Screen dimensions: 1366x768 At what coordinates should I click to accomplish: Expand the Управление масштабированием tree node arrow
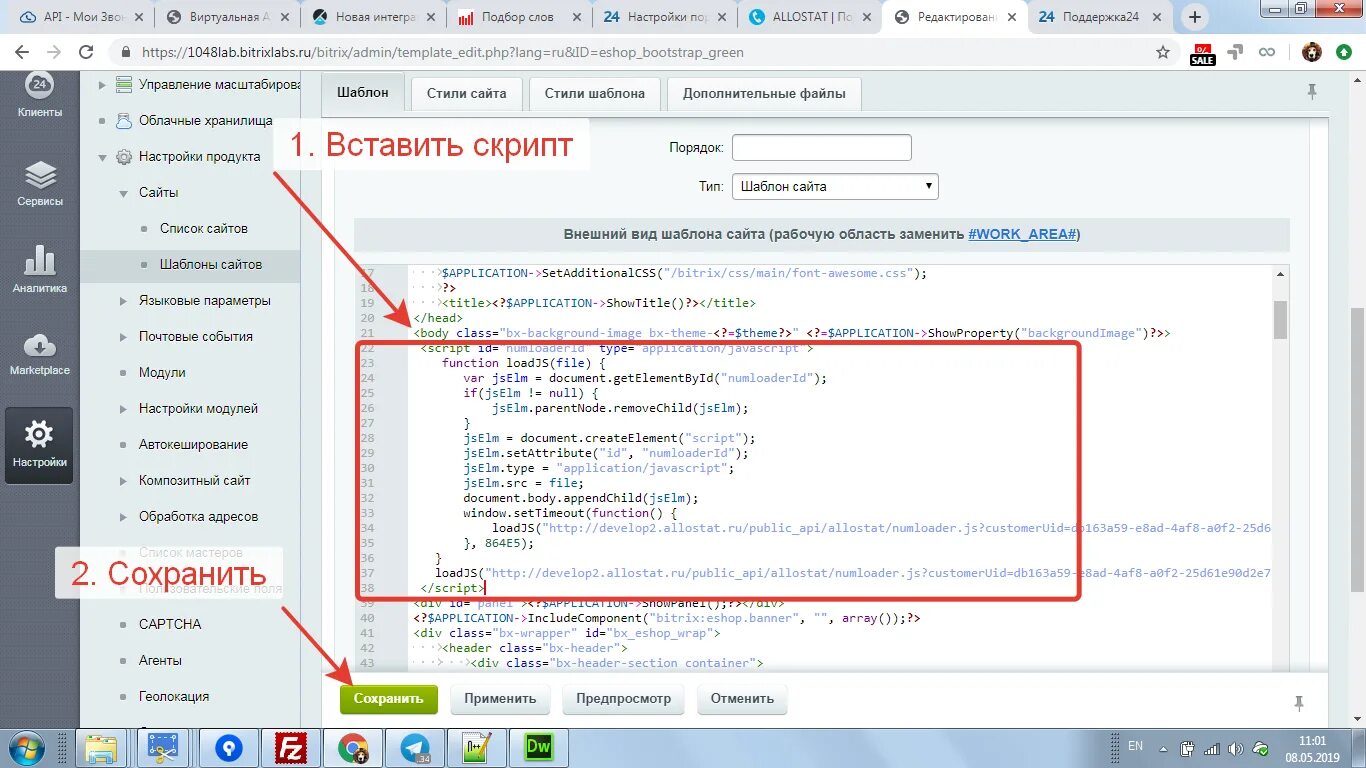coord(102,85)
